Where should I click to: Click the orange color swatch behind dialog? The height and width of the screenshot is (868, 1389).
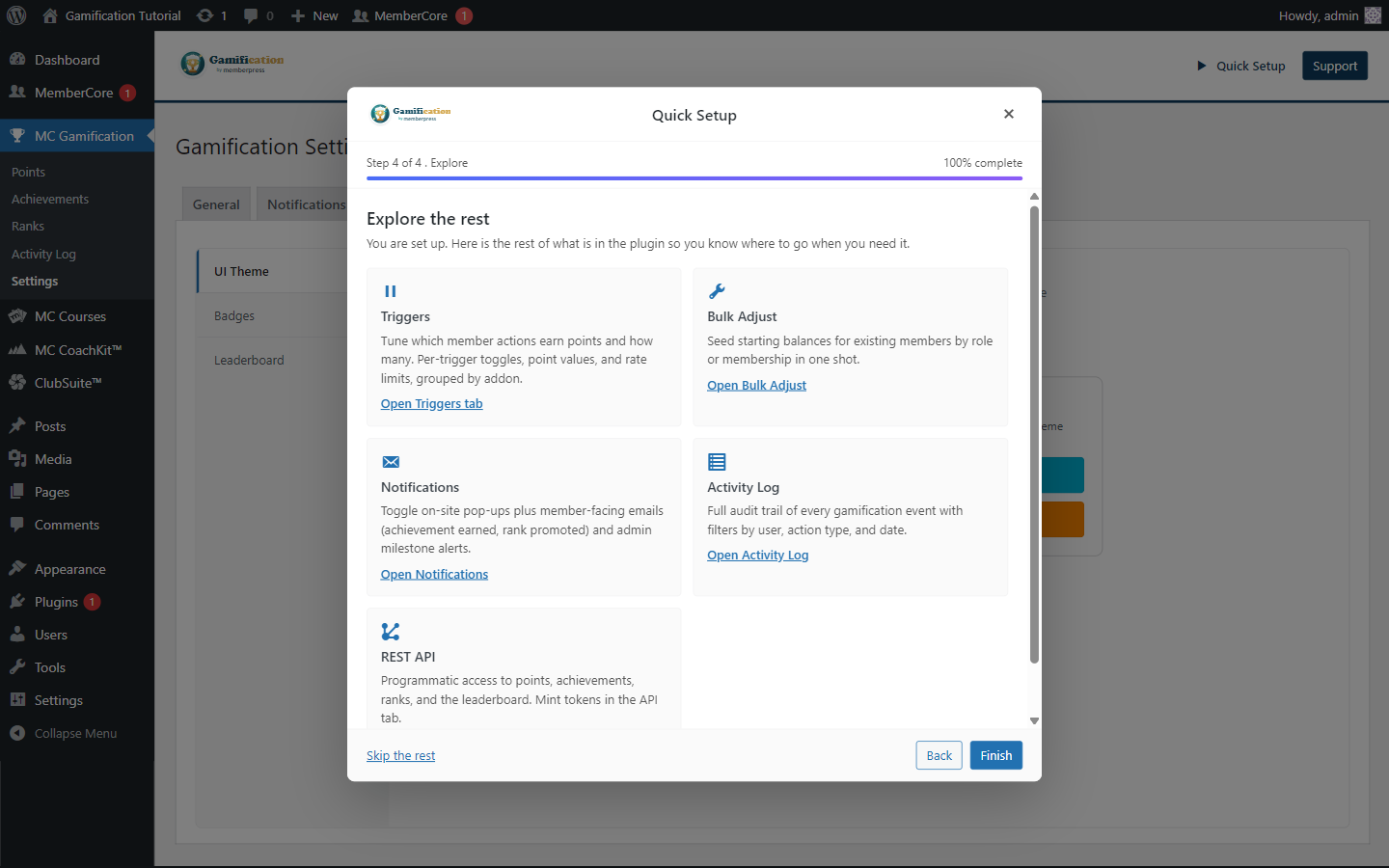coord(1063,519)
